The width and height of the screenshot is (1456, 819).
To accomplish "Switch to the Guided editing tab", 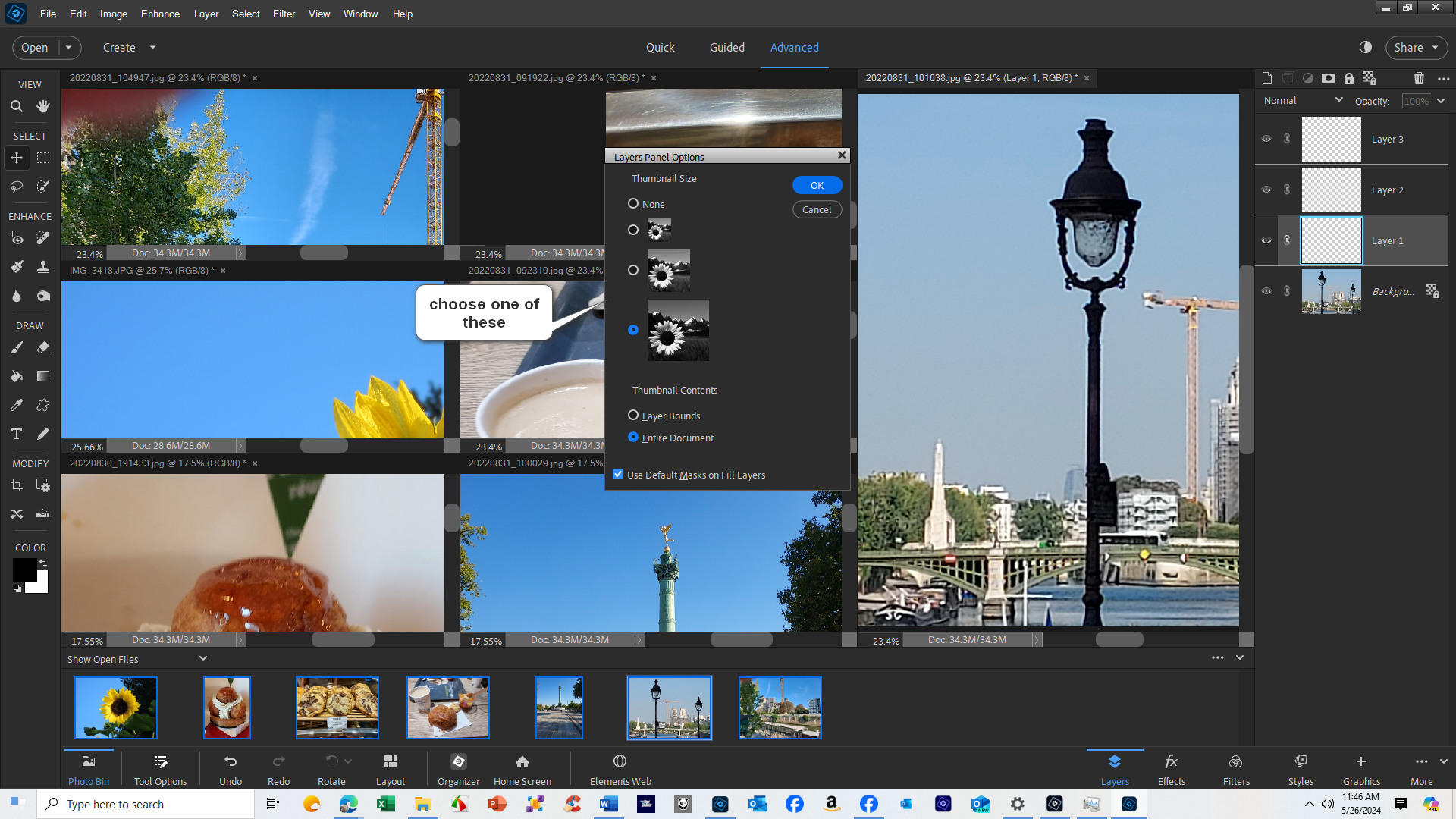I will tap(726, 47).
